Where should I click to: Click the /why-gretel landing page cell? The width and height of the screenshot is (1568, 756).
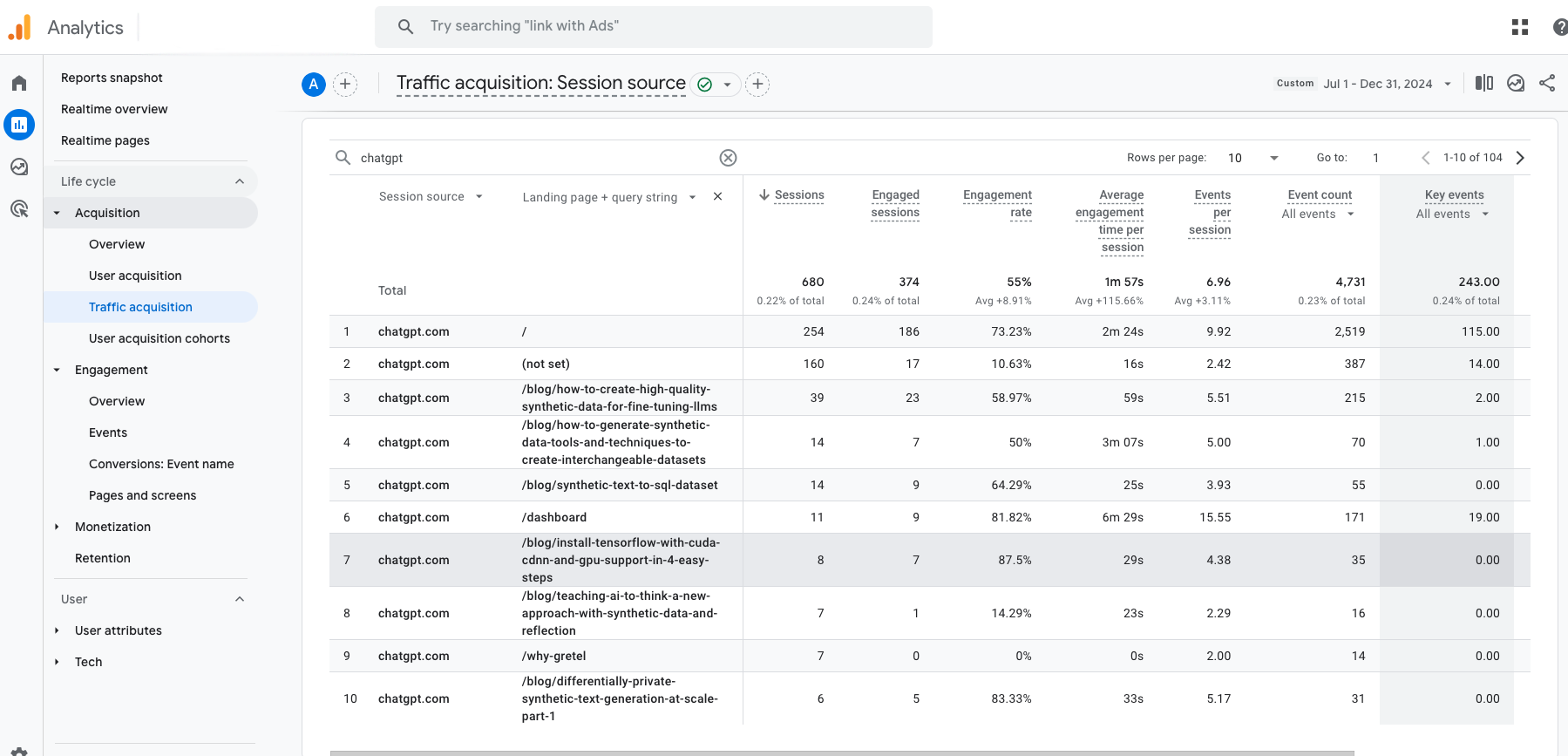point(554,656)
